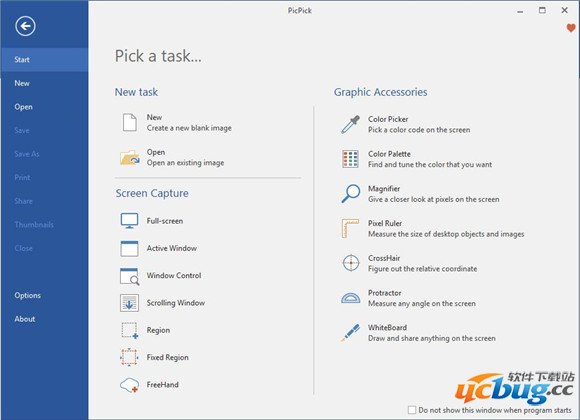Image resolution: width=580 pixels, height=420 pixels.
Task: Start Full-screen capture via its label
Action: 165,221
